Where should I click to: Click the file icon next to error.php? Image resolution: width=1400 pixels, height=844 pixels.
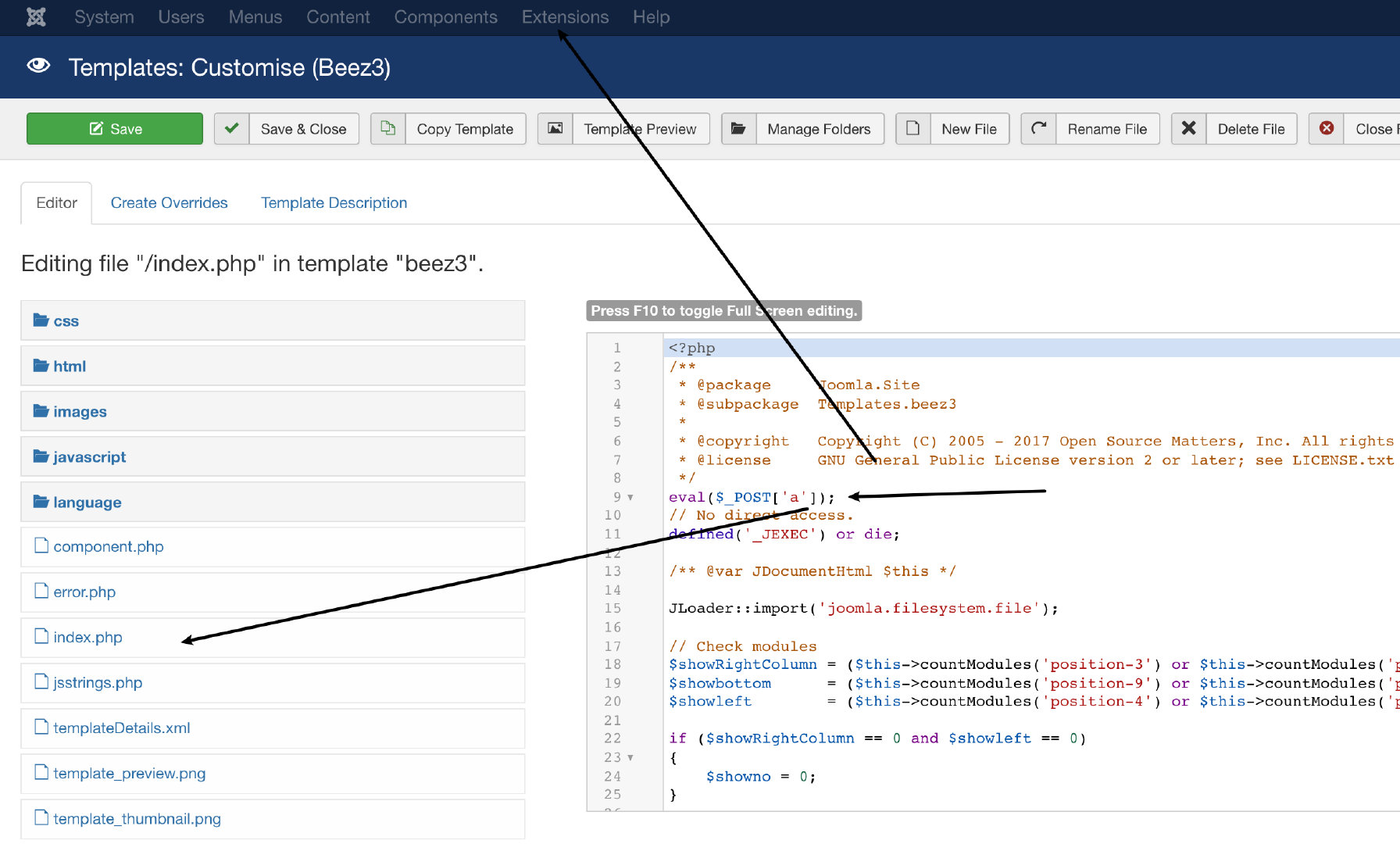(x=41, y=591)
